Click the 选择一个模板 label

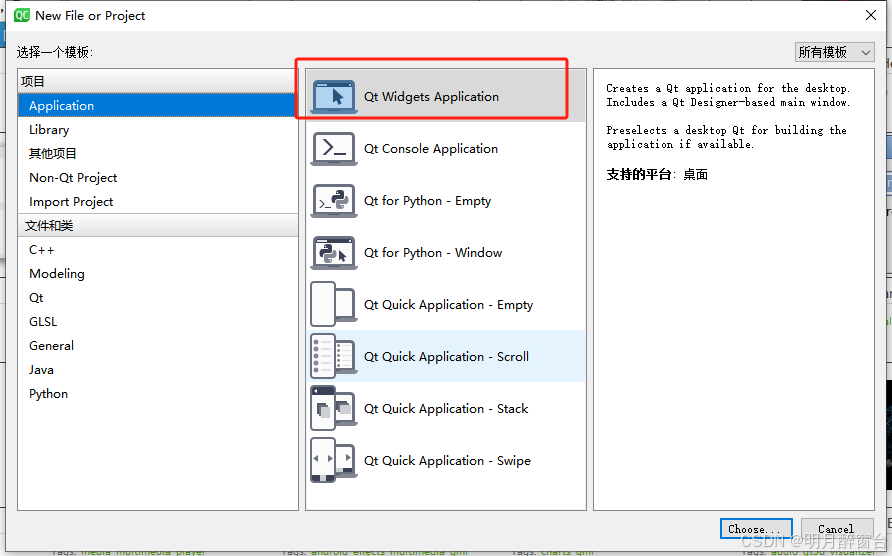click(55, 52)
